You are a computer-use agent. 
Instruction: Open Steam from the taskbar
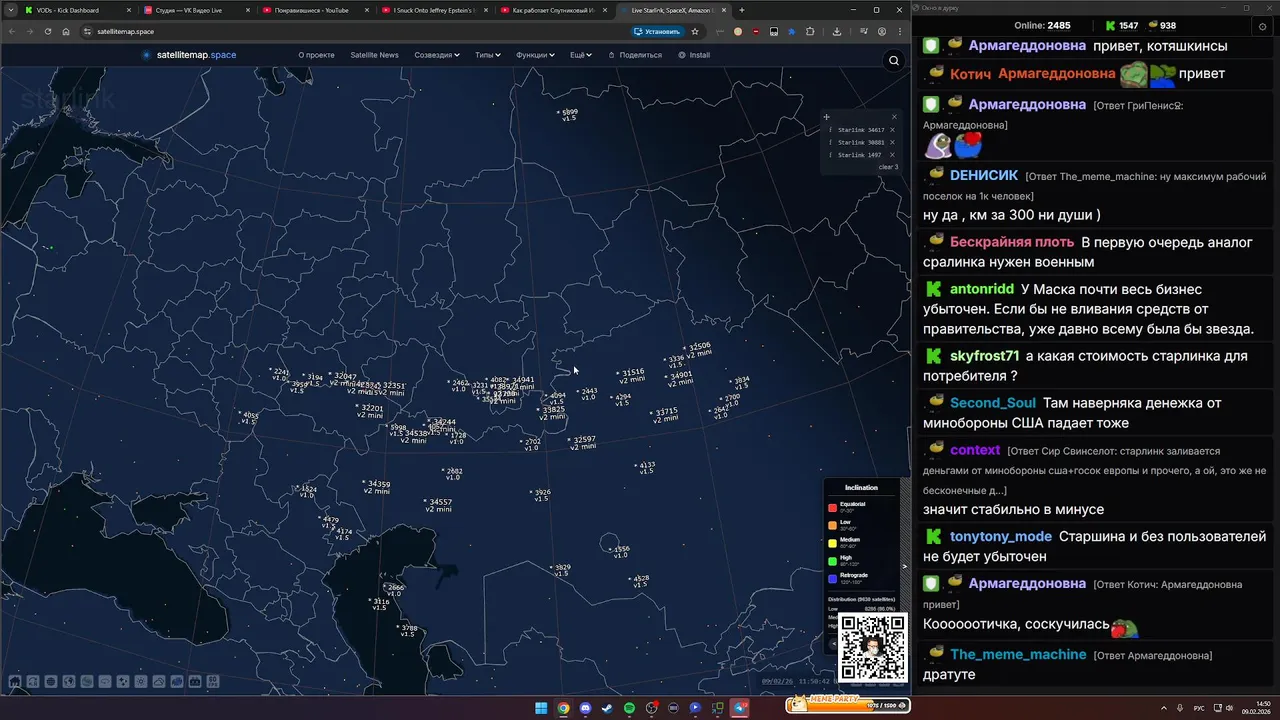[x=607, y=708]
